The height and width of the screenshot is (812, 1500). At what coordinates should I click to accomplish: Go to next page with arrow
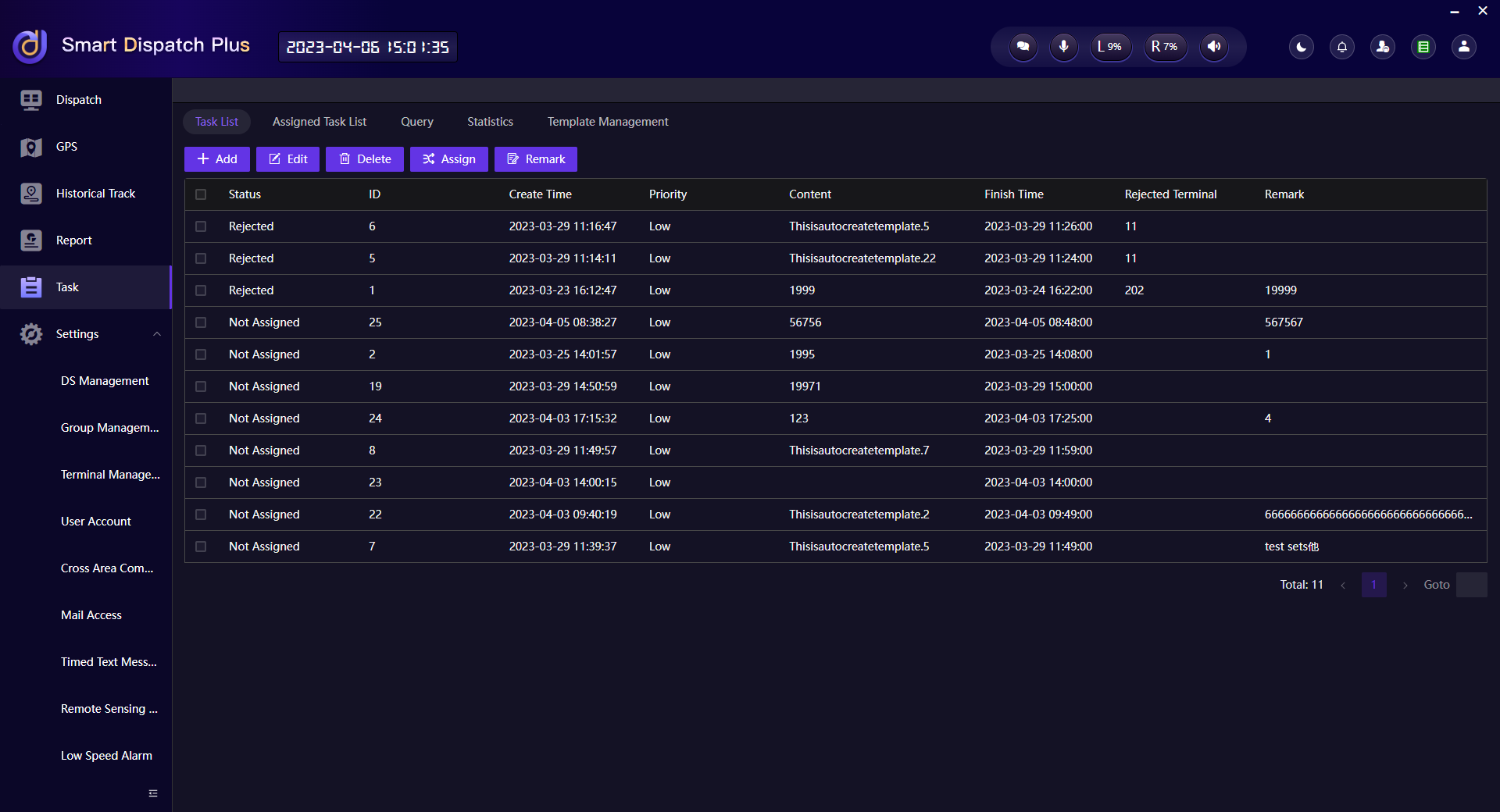tap(1404, 585)
